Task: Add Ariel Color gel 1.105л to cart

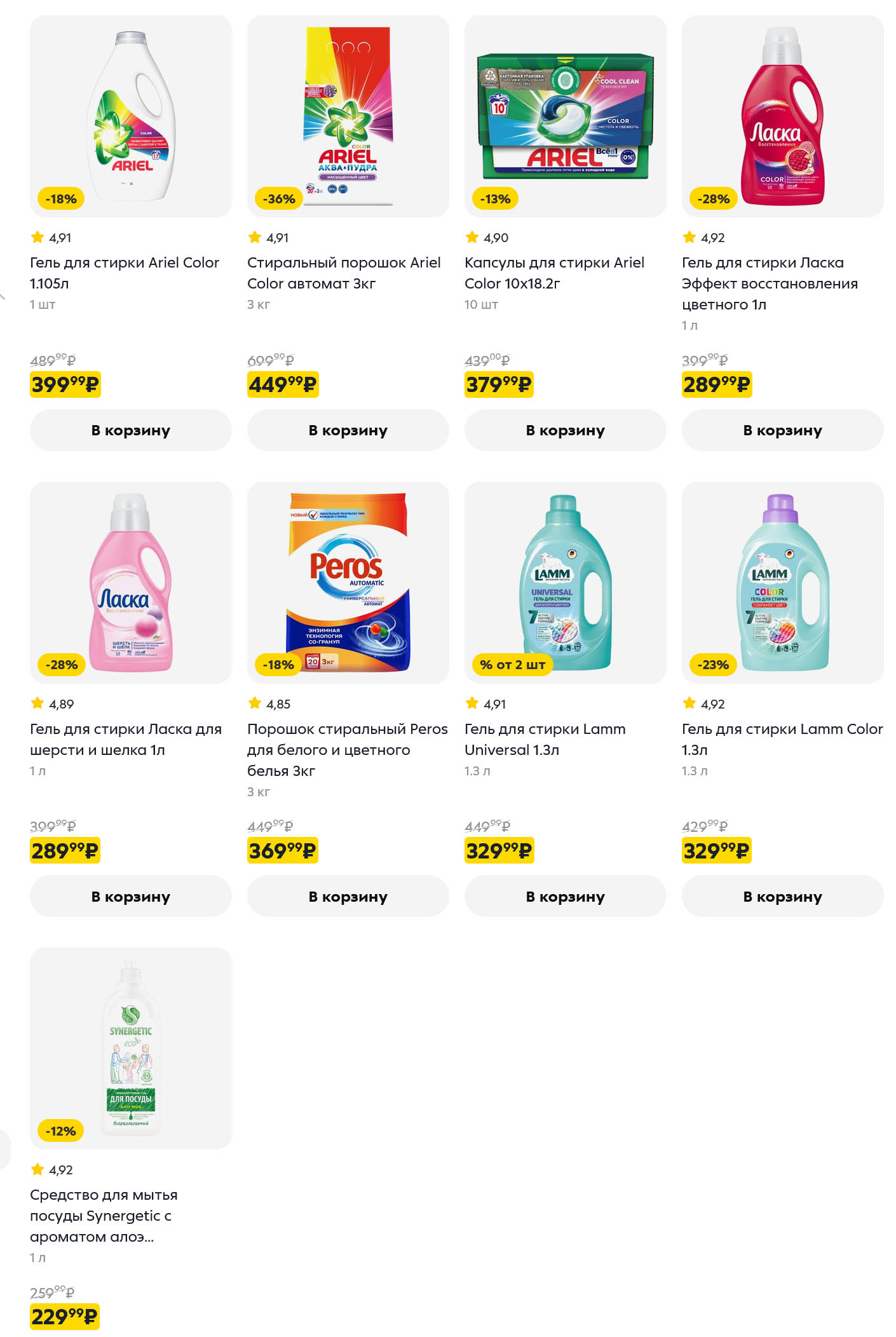Action: (130, 430)
